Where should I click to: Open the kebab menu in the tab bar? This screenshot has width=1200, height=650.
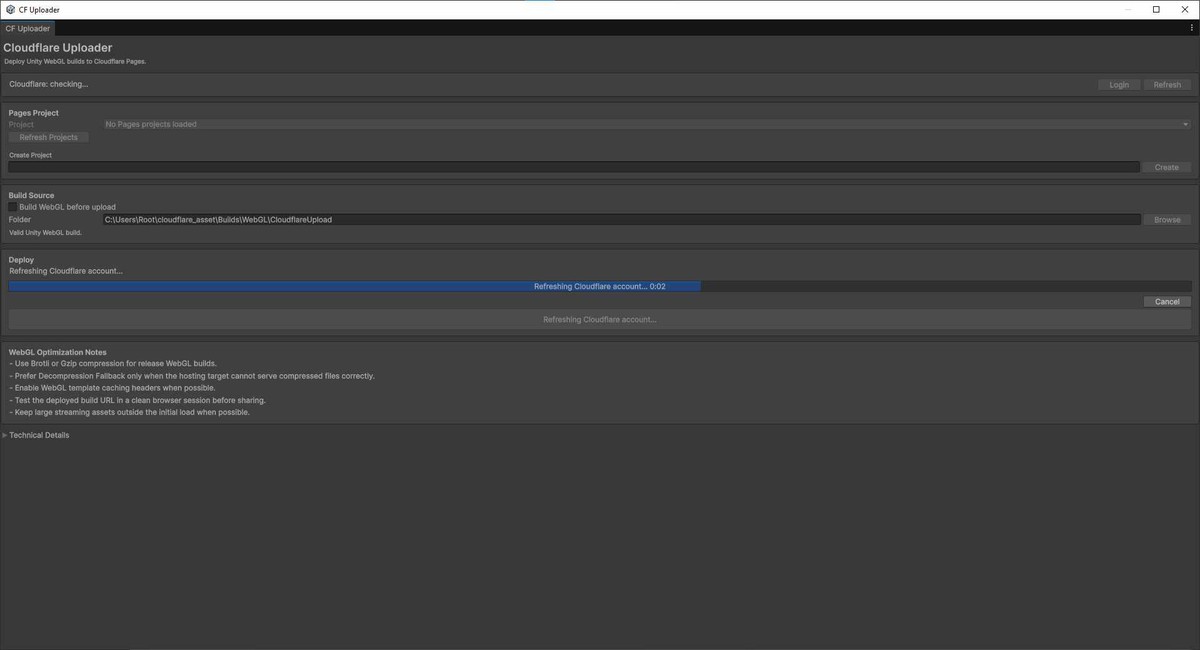(1191, 29)
